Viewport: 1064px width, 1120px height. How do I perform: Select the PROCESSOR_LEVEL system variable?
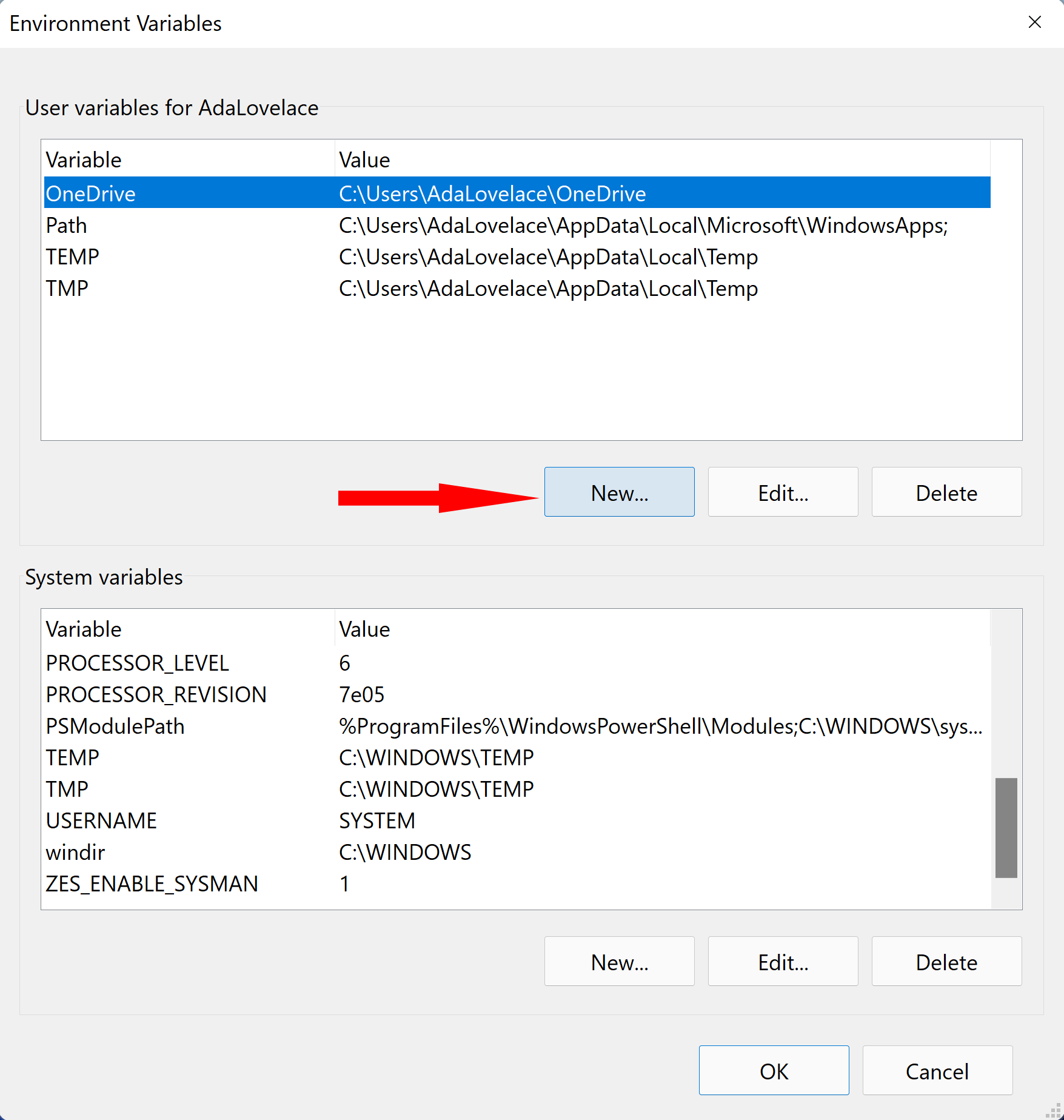pos(137,663)
